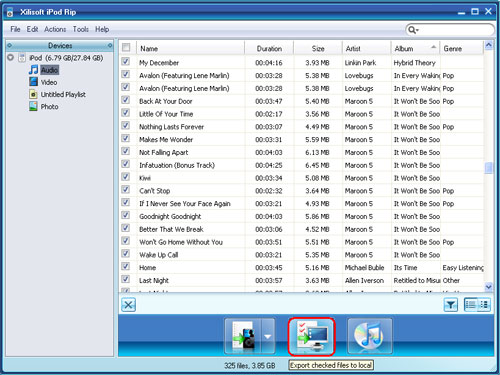Sort by the Name column header
The width and height of the screenshot is (500, 375).
[x=191, y=48]
